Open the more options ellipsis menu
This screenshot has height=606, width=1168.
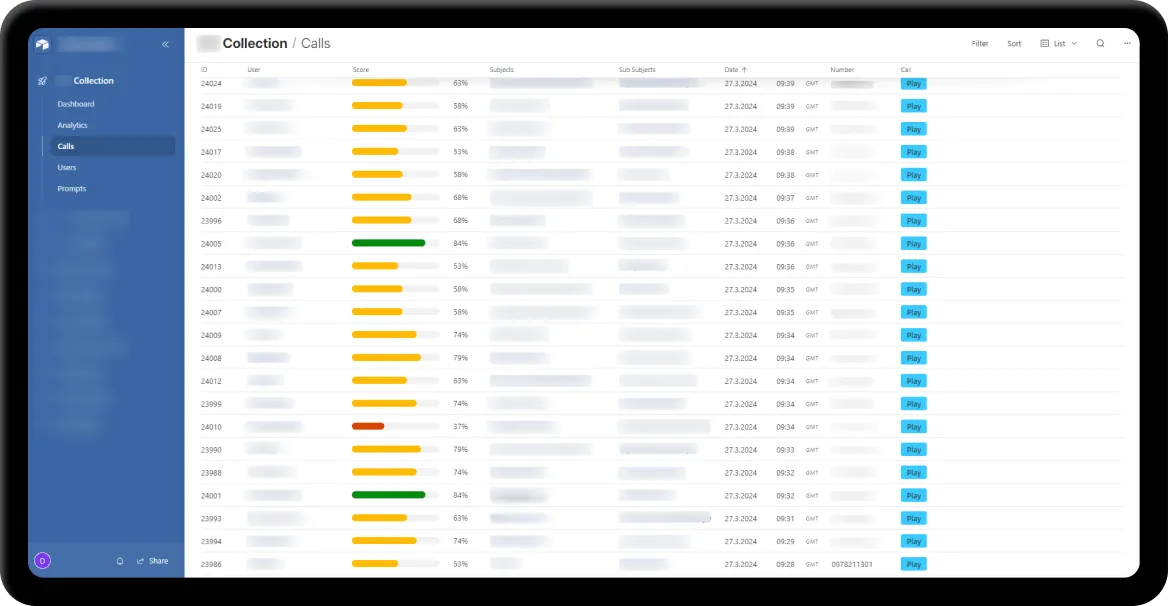[x=1127, y=43]
